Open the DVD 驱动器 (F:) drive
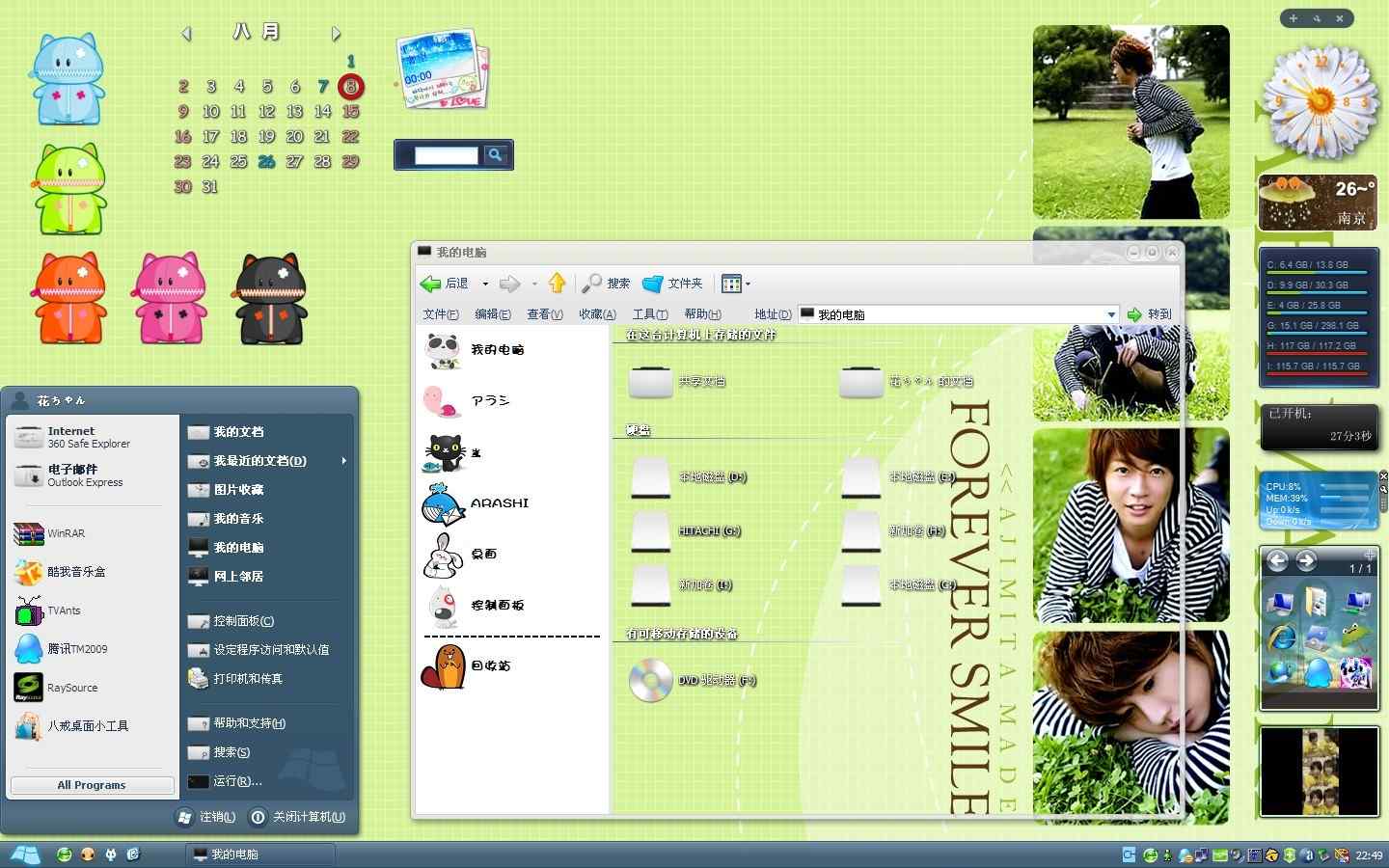Screen dimensions: 1389x868 (x=693, y=681)
